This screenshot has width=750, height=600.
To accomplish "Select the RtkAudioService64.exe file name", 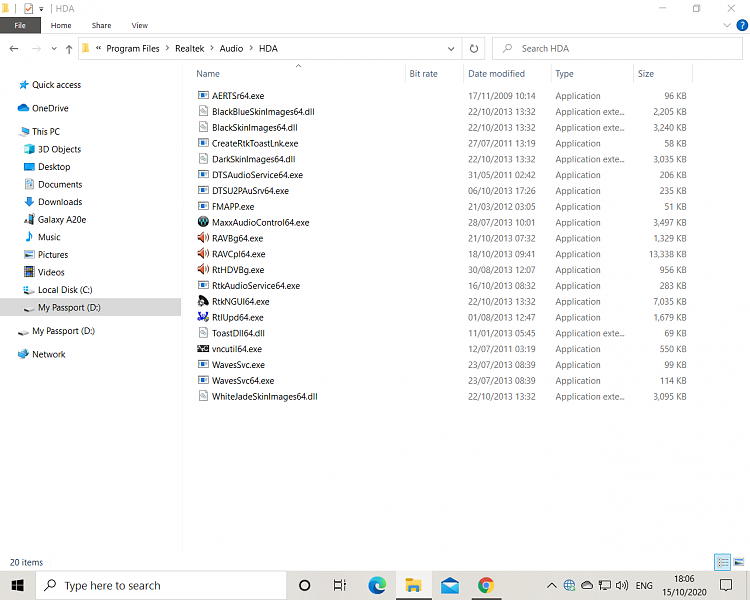I will (x=256, y=286).
